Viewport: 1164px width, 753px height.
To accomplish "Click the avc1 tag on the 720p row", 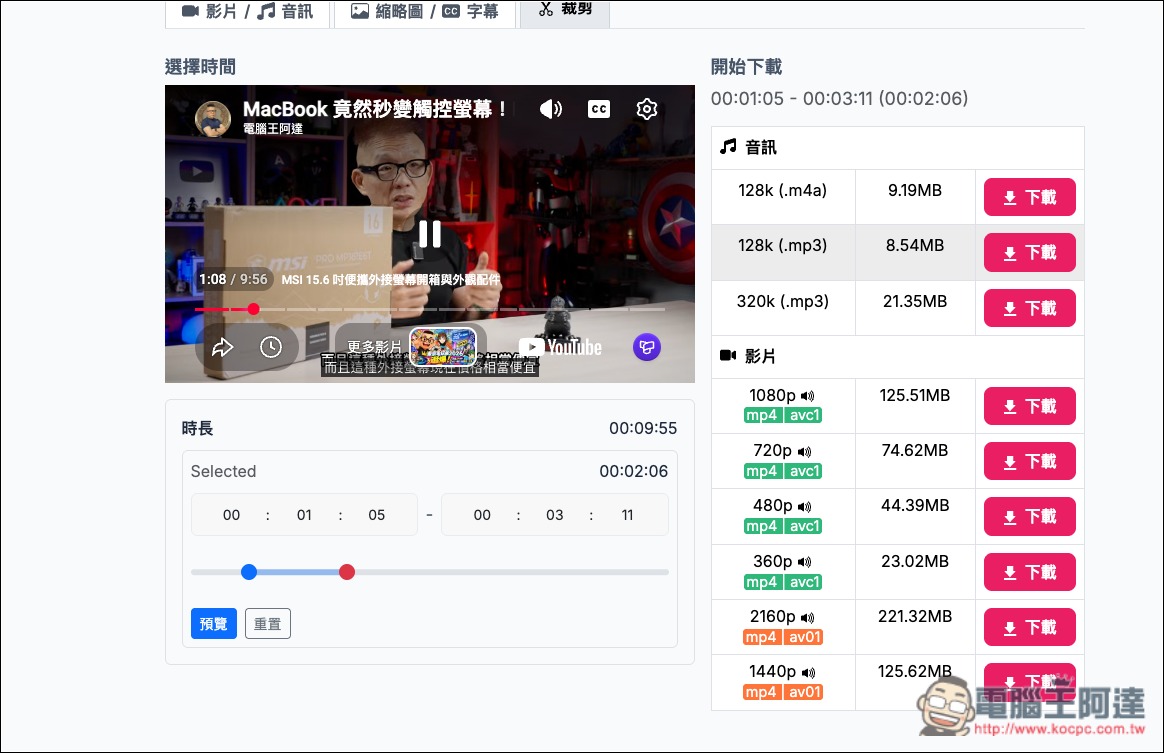I will pyautogui.click(x=804, y=471).
